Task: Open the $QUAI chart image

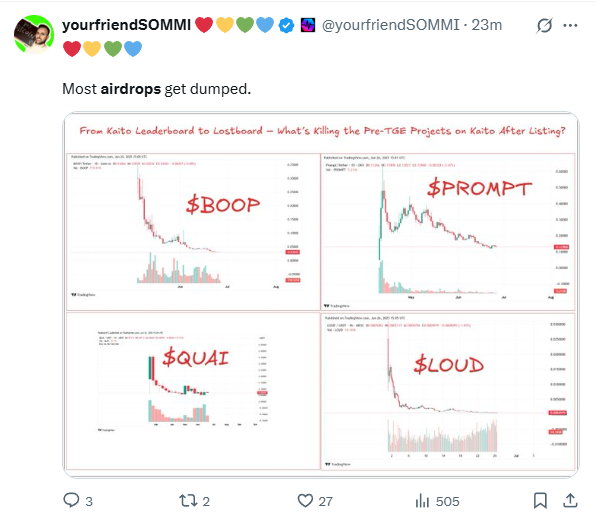Action: click(193, 391)
